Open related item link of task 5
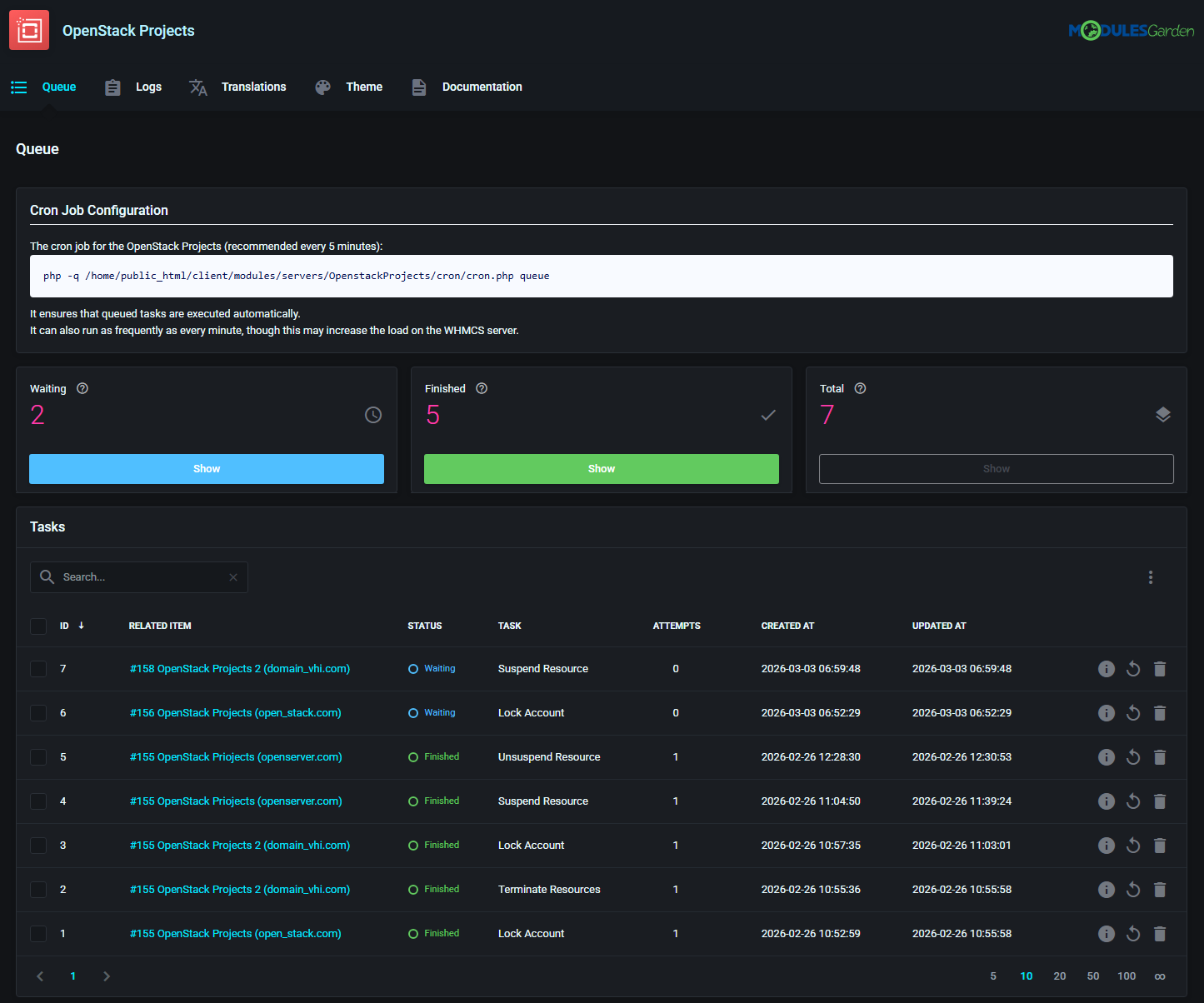The image size is (1204, 1003). (x=236, y=757)
